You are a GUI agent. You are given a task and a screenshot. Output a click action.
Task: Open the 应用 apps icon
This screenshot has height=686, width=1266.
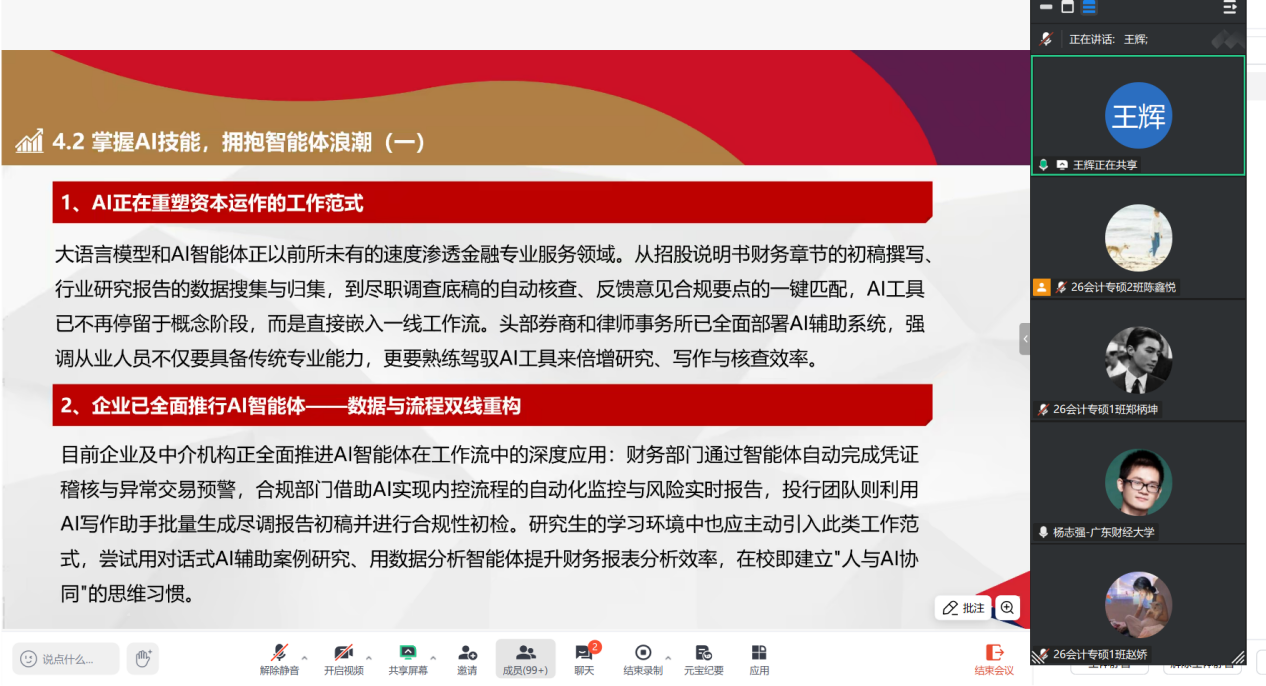coord(759,658)
